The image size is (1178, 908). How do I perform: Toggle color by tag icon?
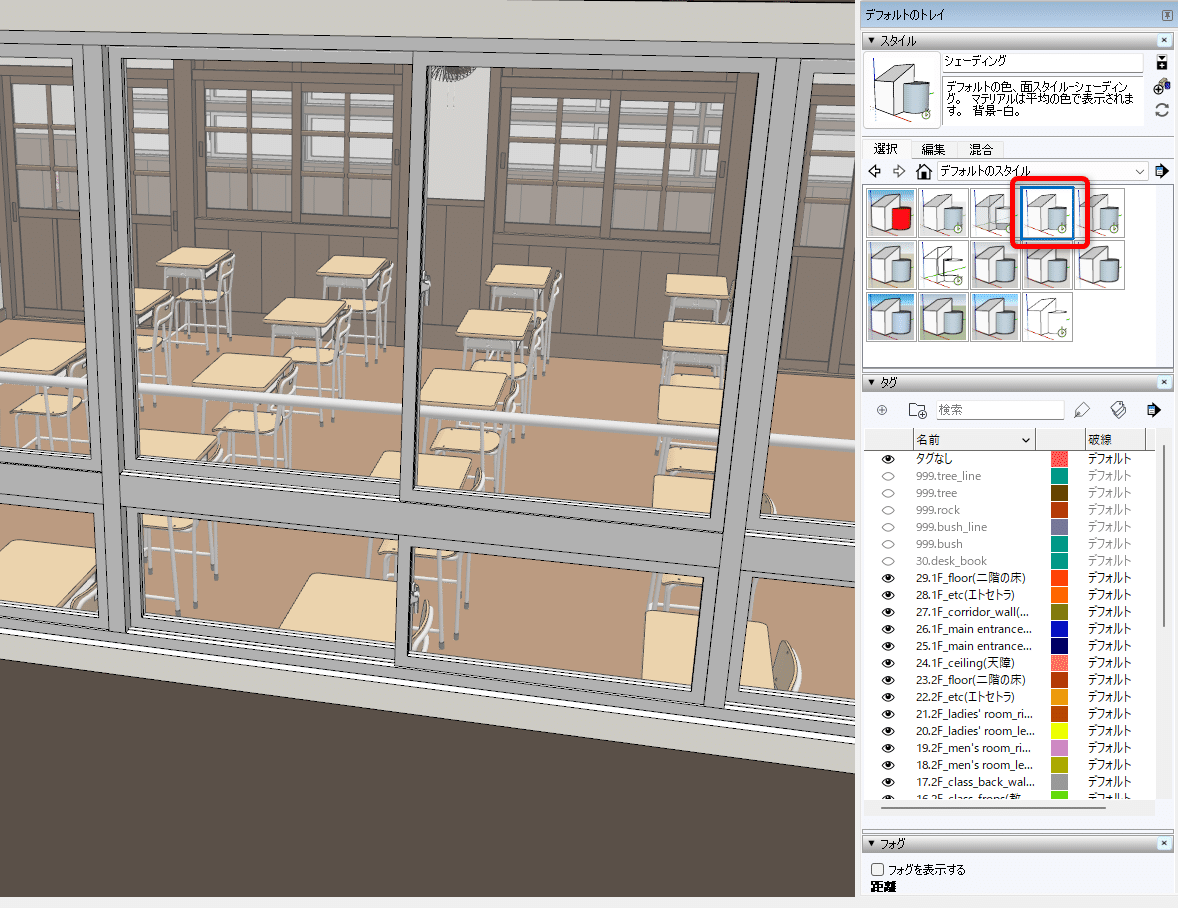1118,410
